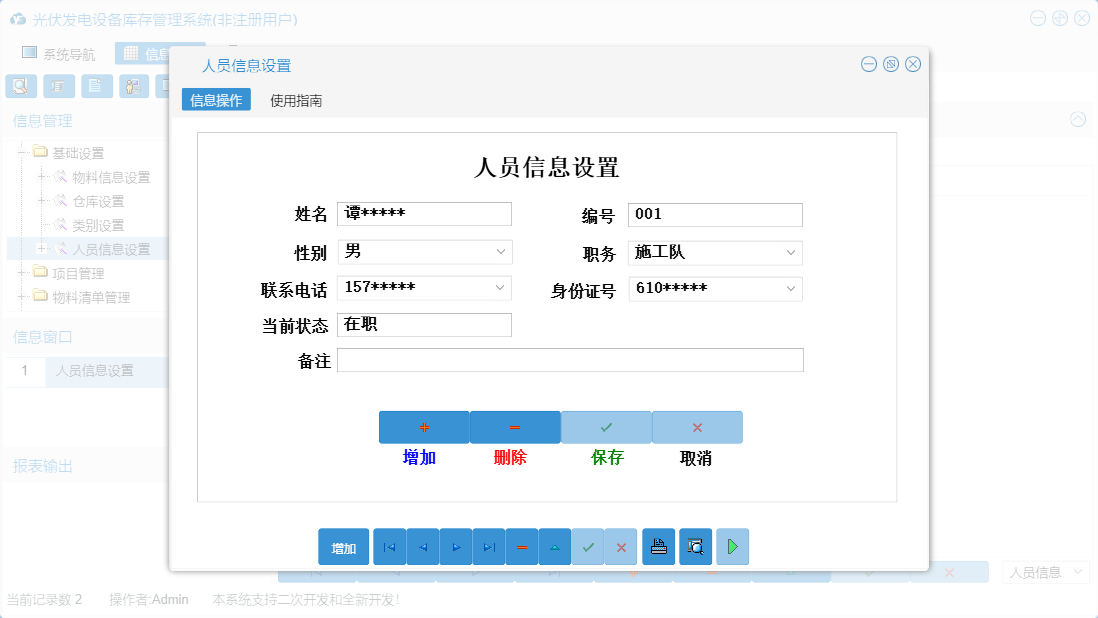
Task: Jump to the first record
Action: tap(389, 546)
